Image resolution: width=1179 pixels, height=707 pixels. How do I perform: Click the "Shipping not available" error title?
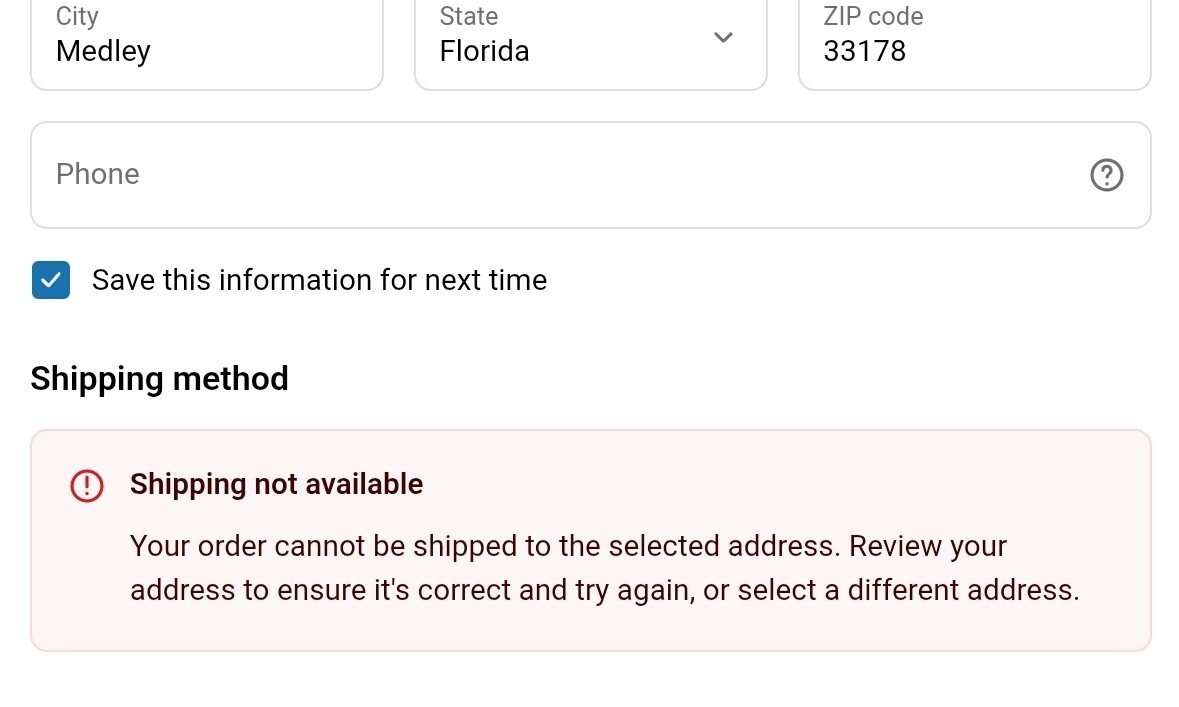pyautogui.click(x=276, y=485)
